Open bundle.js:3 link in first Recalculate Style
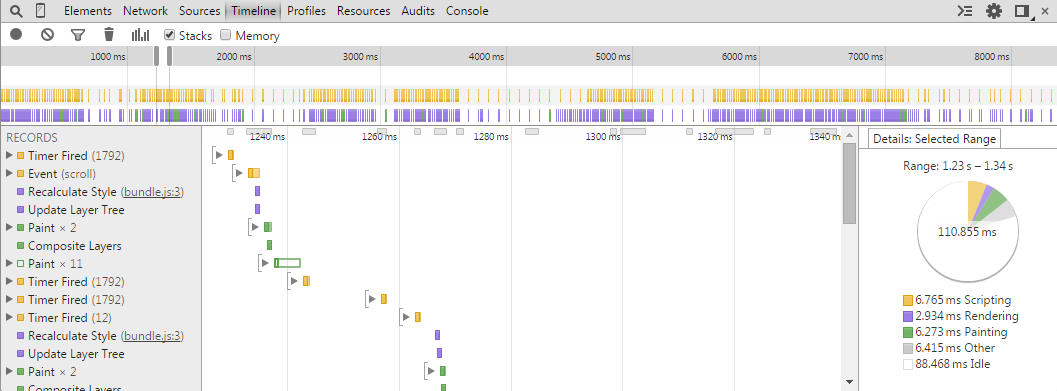This screenshot has height=391, width=1057. click(152, 192)
